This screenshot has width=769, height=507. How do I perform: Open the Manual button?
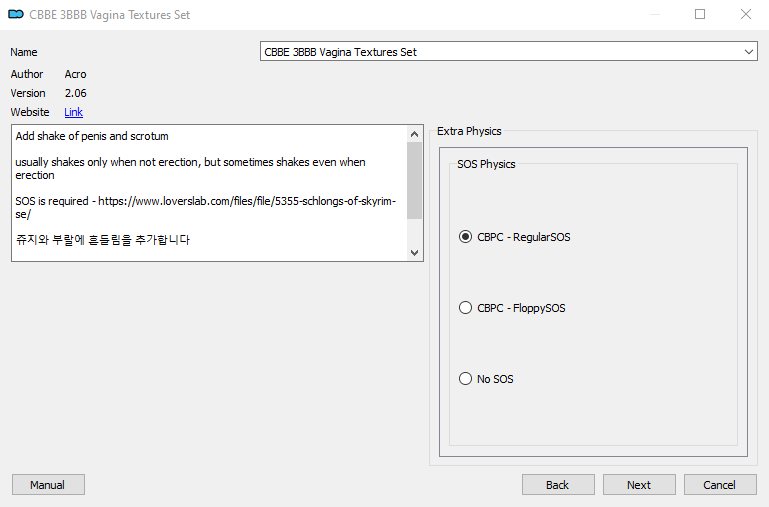tap(48, 484)
